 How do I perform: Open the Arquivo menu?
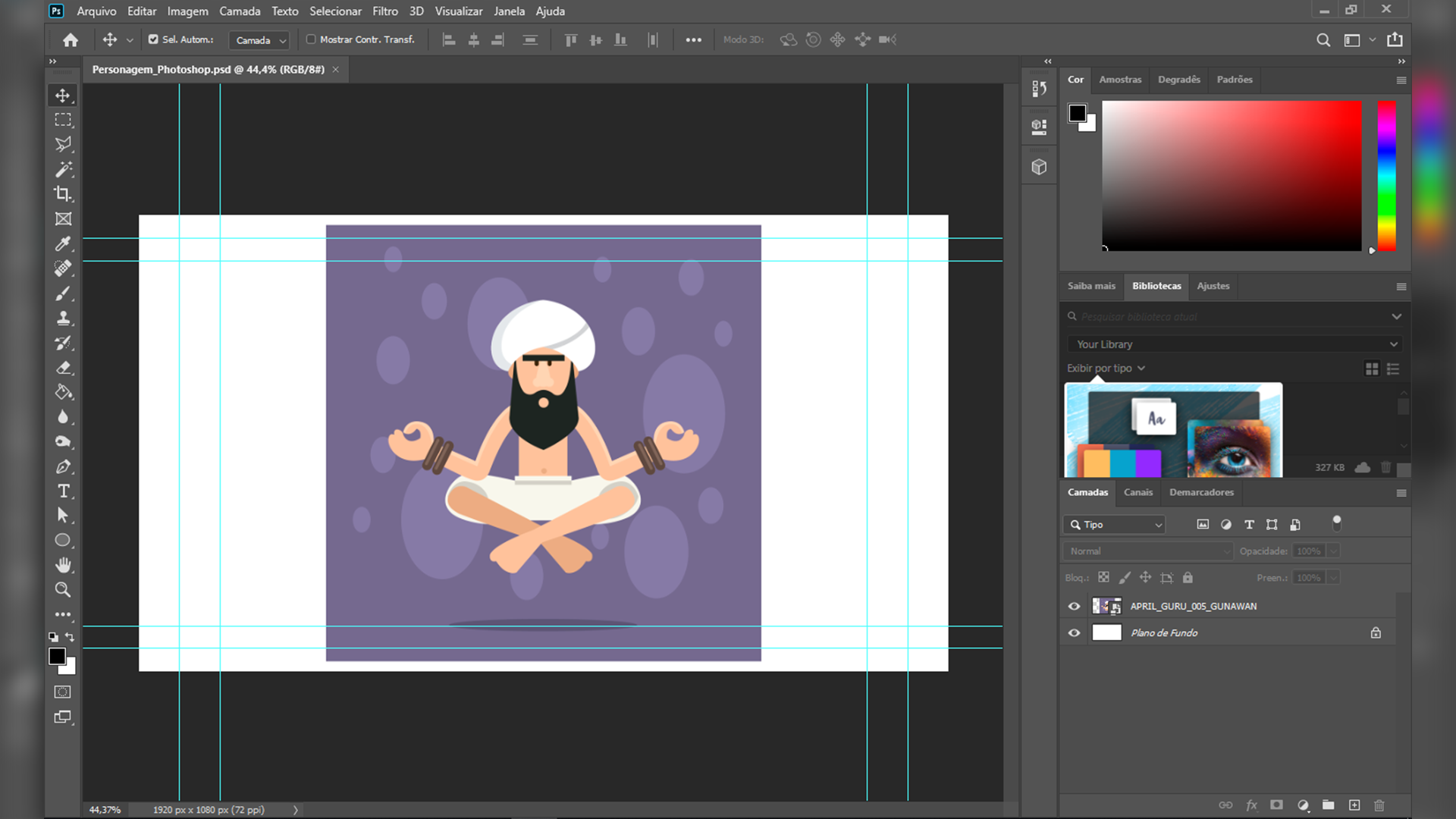click(96, 11)
